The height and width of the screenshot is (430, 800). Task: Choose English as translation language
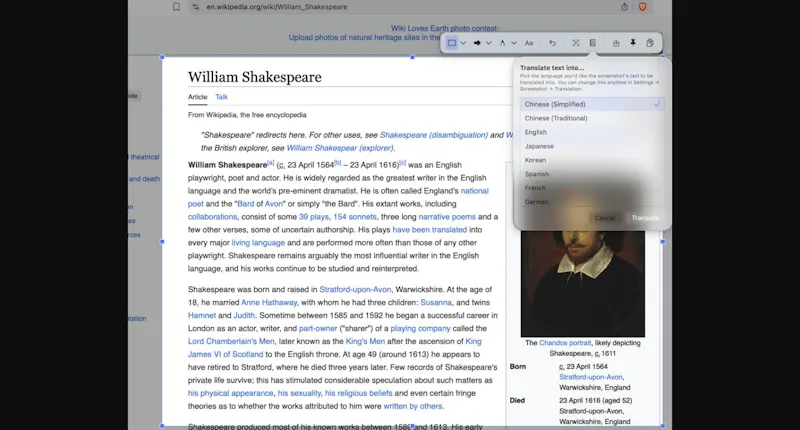(x=592, y=132)
